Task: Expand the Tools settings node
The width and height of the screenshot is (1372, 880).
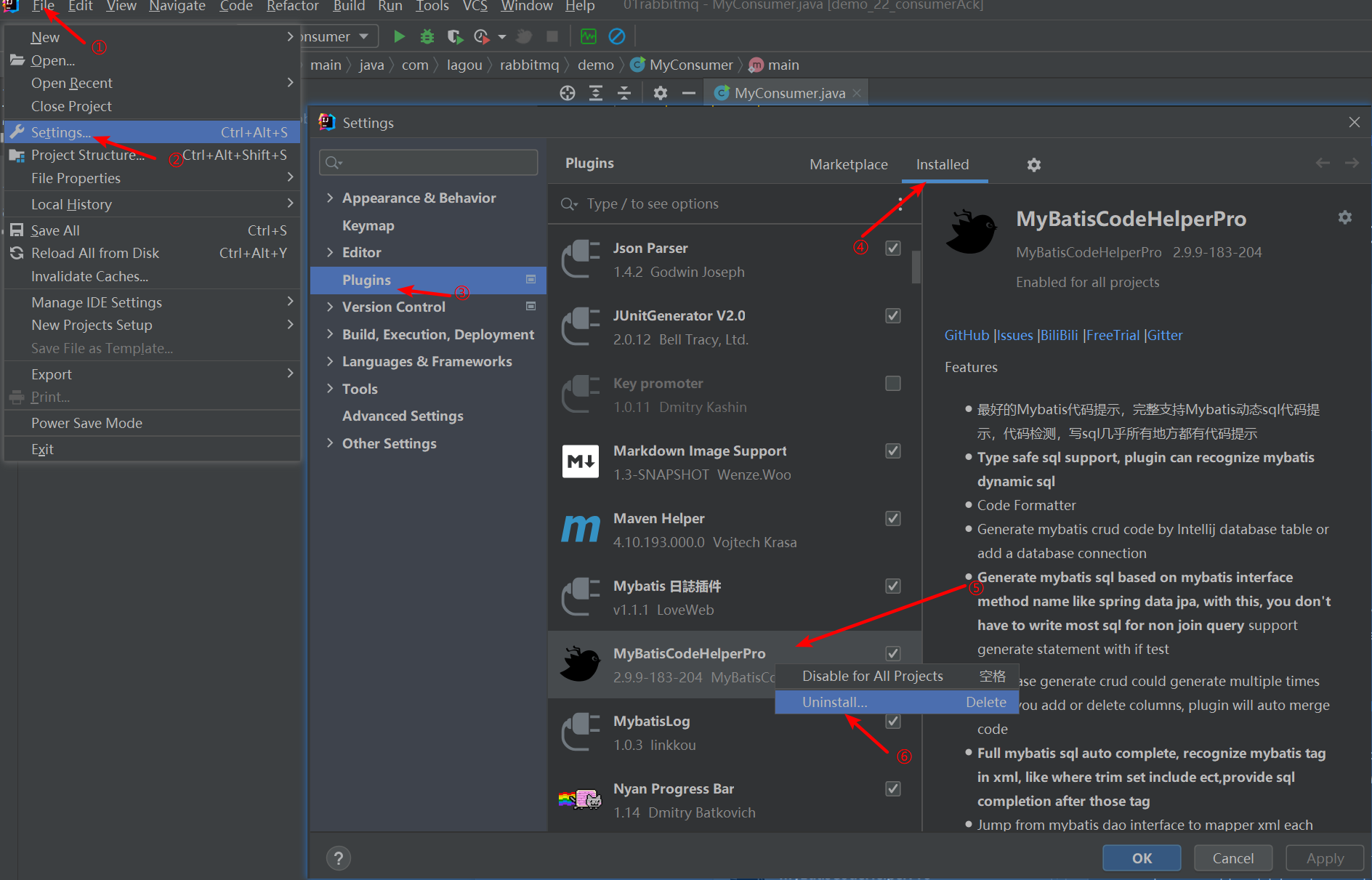Action: (330, 389)
